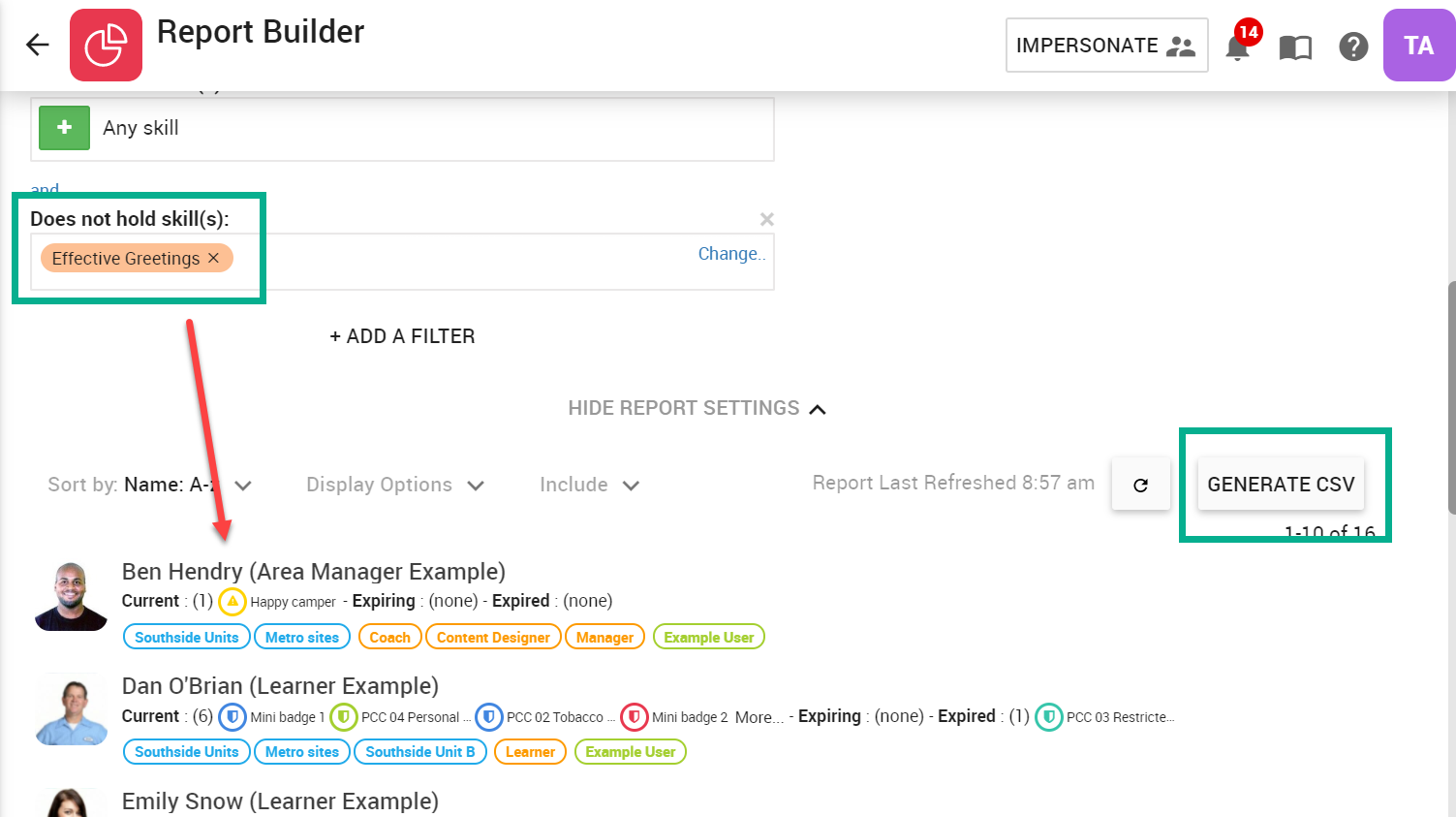Click Dan O'Brian's Example User tag
This screenshot has width=1456, height=817.
[631, 751]
